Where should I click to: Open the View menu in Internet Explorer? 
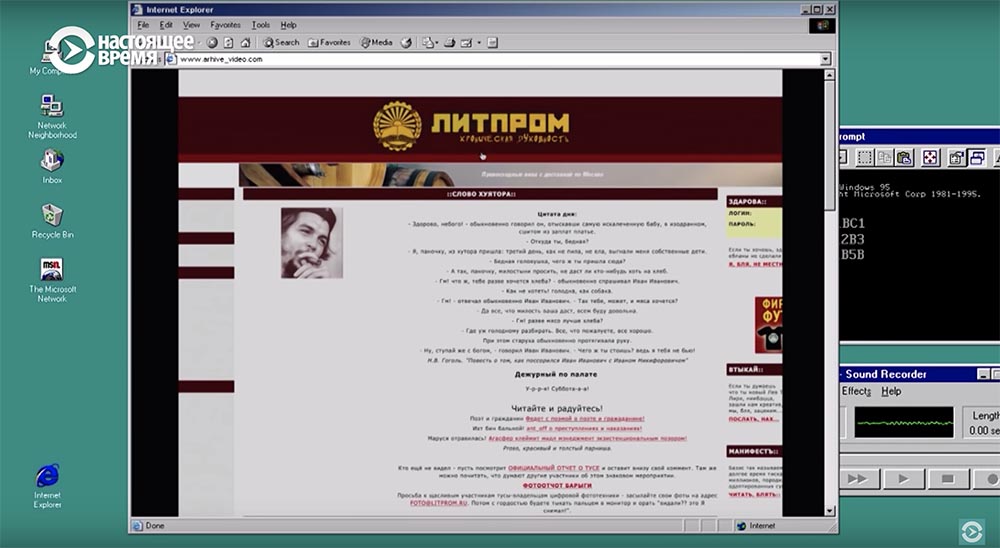click(x=191, y=25)
